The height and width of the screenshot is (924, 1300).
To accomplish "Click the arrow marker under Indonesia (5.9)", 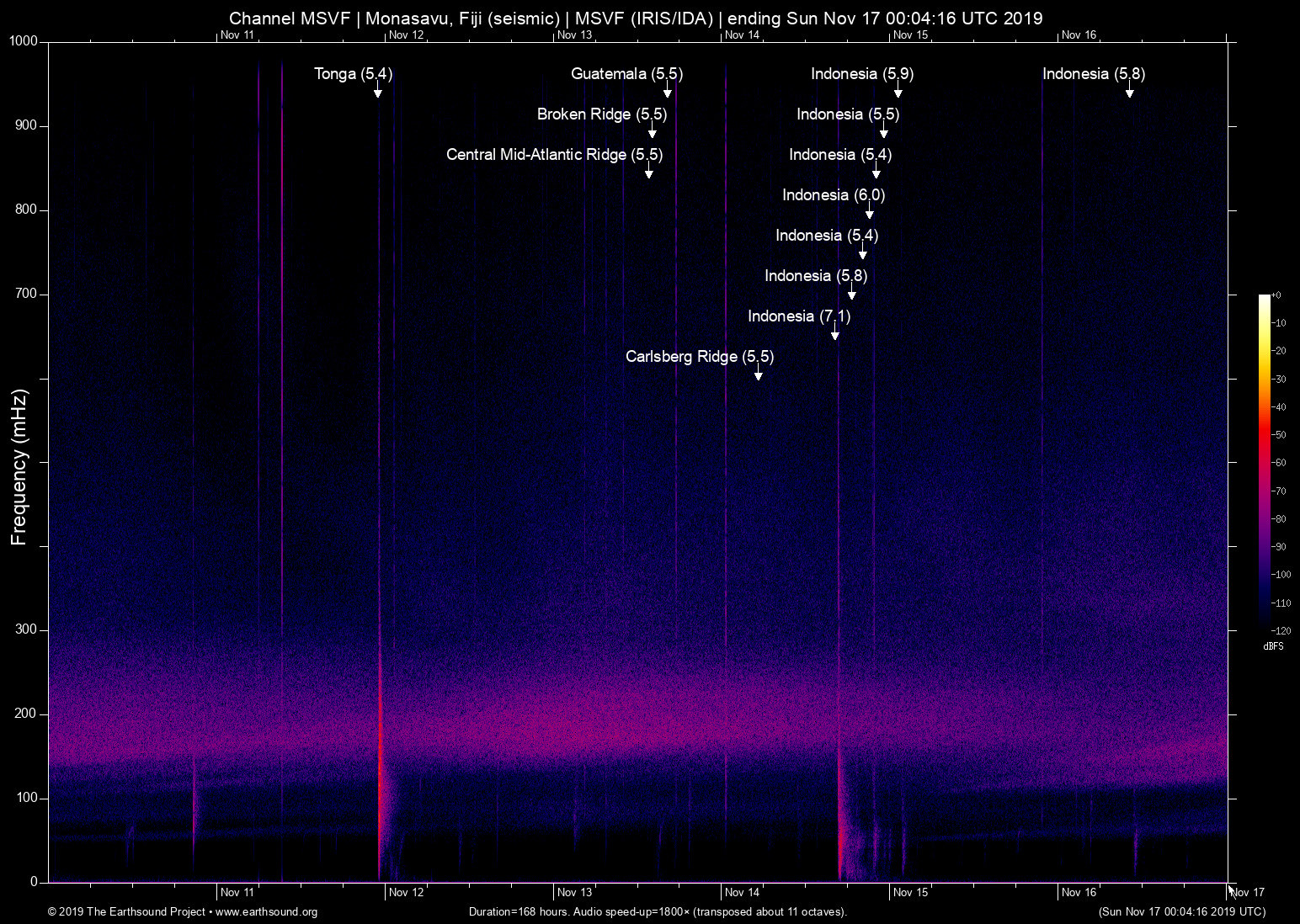I will click(x=898, y=91).
